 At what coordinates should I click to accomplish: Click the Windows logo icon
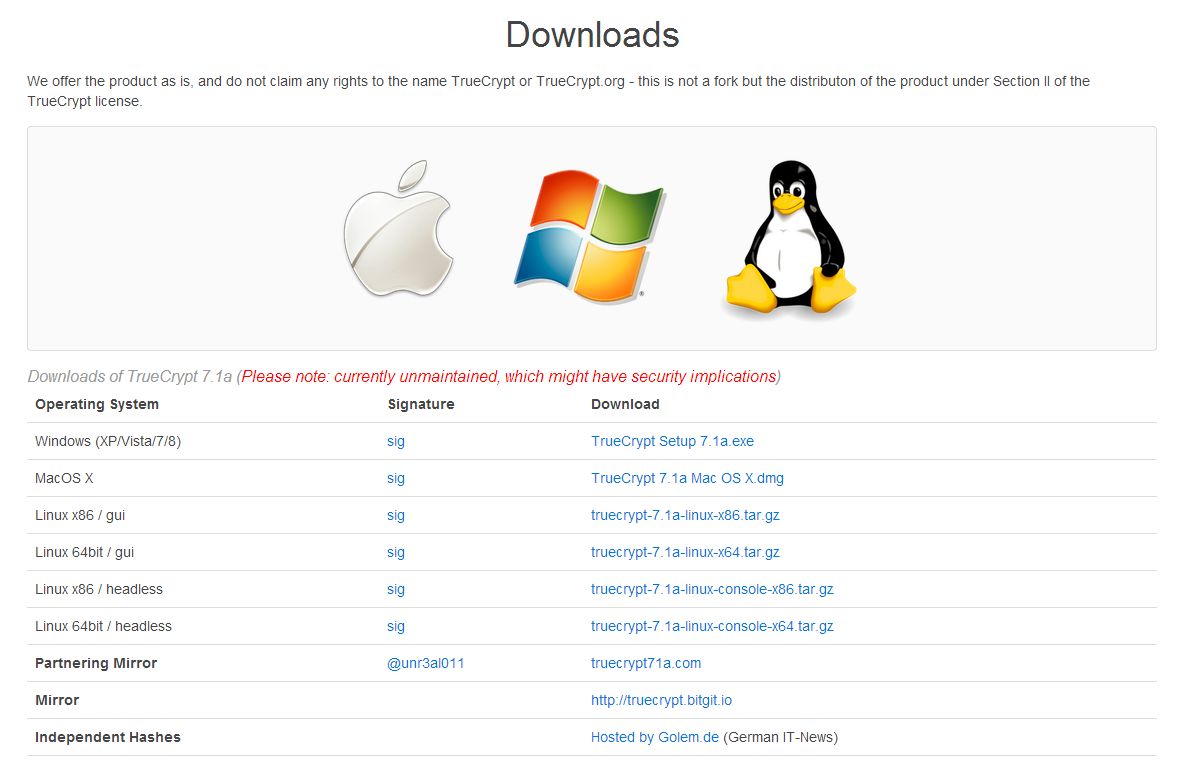click(x=589, y=236)
